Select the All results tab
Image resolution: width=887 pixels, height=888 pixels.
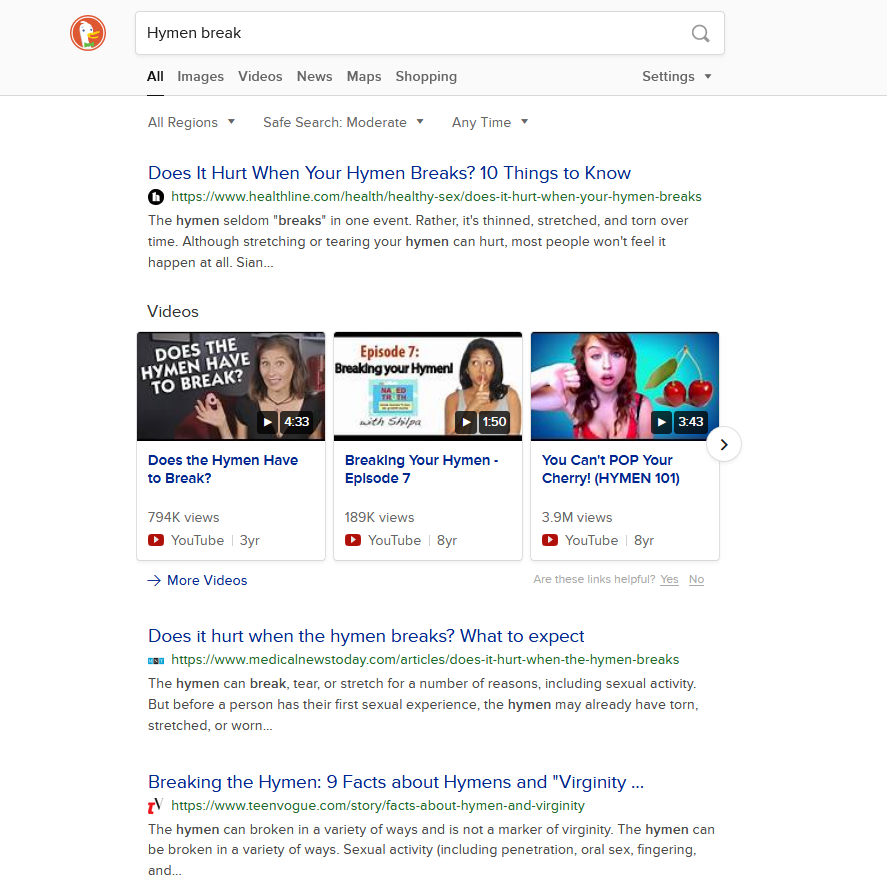pyautogui.click(x=155, y=76)
